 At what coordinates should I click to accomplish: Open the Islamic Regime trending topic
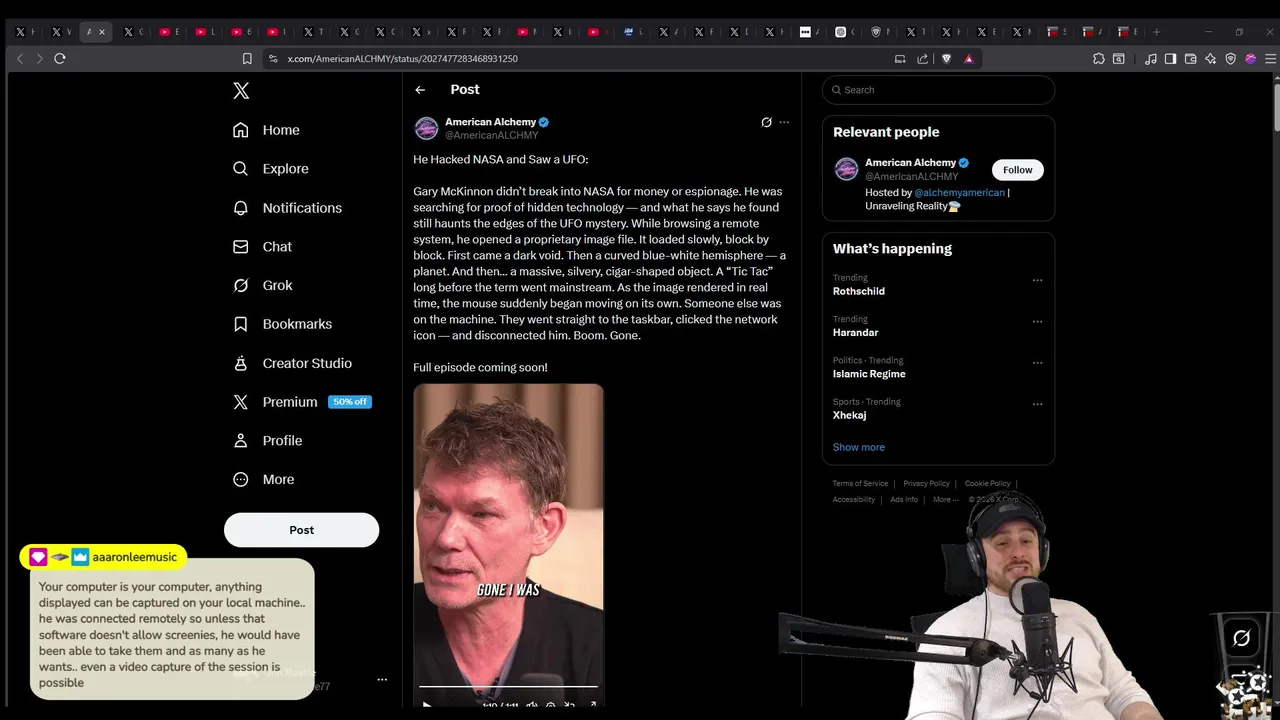point(869,374)
